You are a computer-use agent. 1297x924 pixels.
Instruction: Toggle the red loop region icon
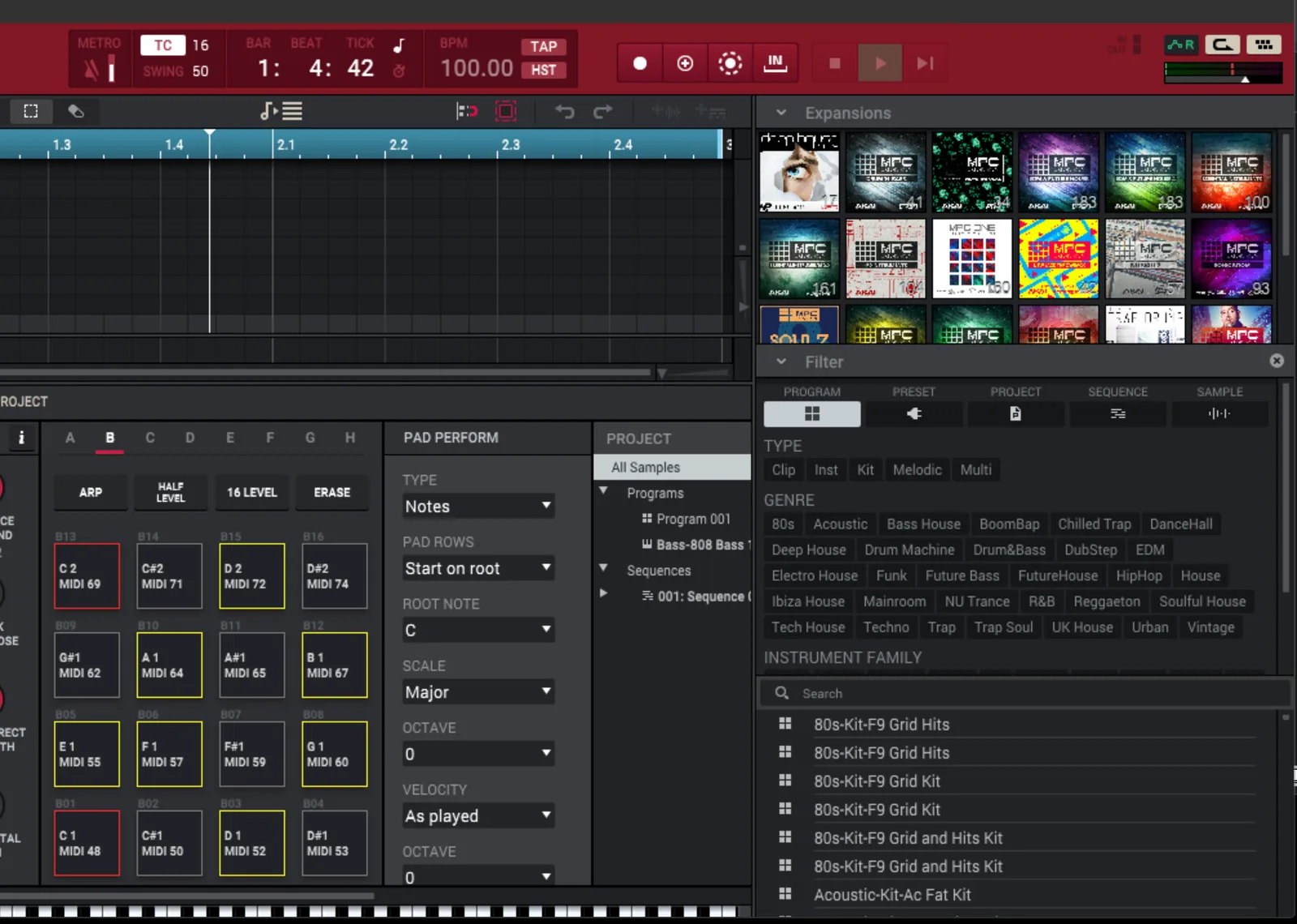pyautogui.click(x=506, y=111)
